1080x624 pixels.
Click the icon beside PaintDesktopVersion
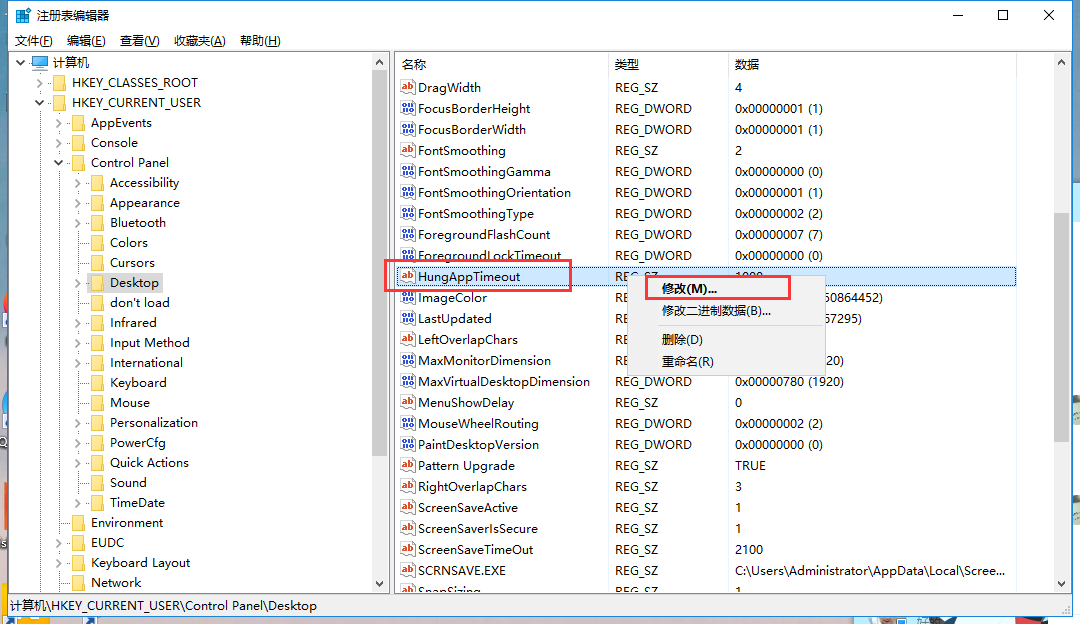tap(407, 445)
